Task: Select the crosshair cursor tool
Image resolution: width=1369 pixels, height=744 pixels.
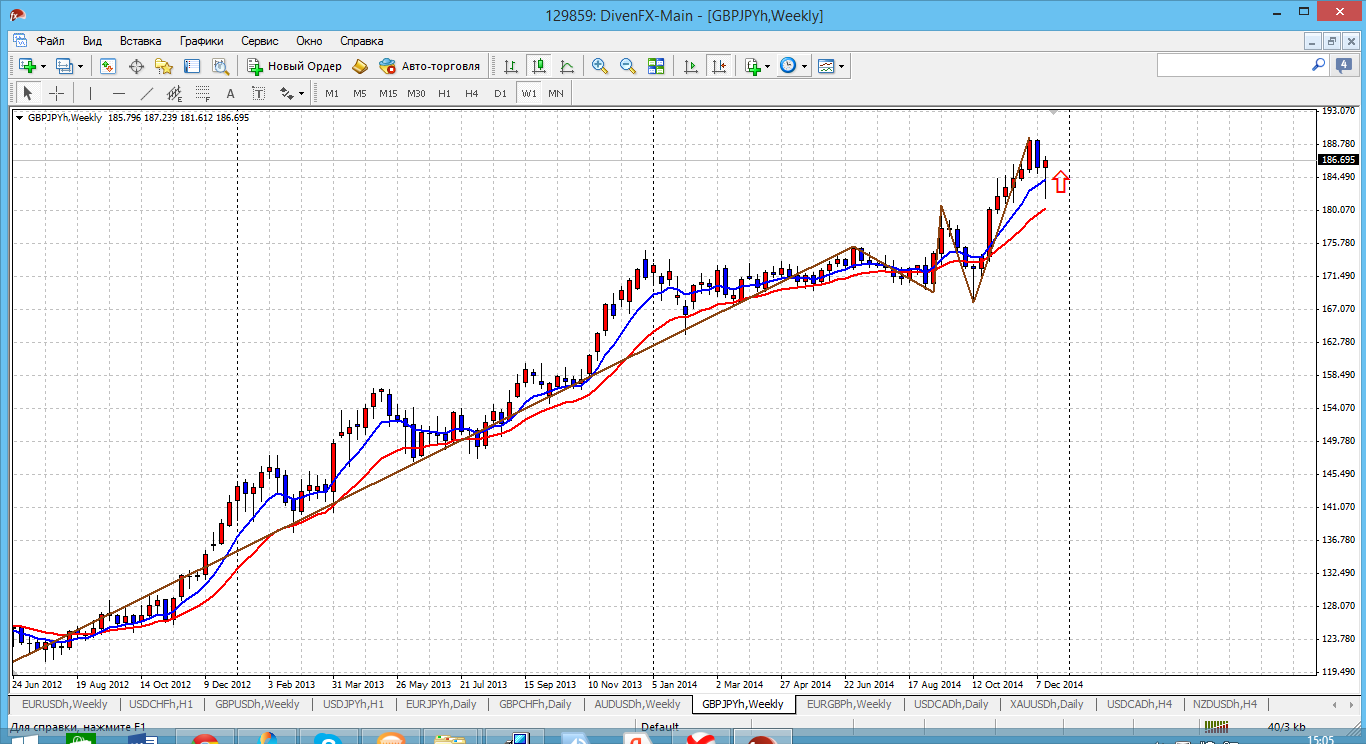Action: [x=57, y=93]
